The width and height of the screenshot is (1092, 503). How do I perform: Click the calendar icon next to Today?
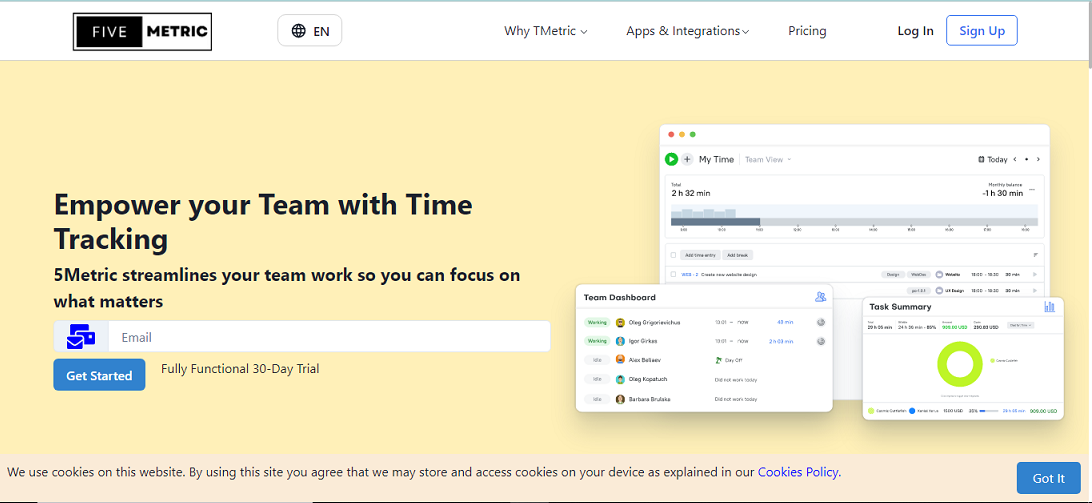981,159
